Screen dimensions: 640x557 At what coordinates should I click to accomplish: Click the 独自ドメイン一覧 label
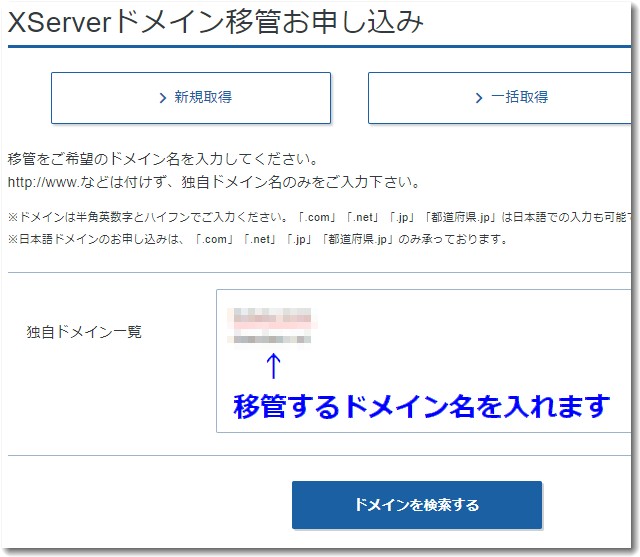84,332
